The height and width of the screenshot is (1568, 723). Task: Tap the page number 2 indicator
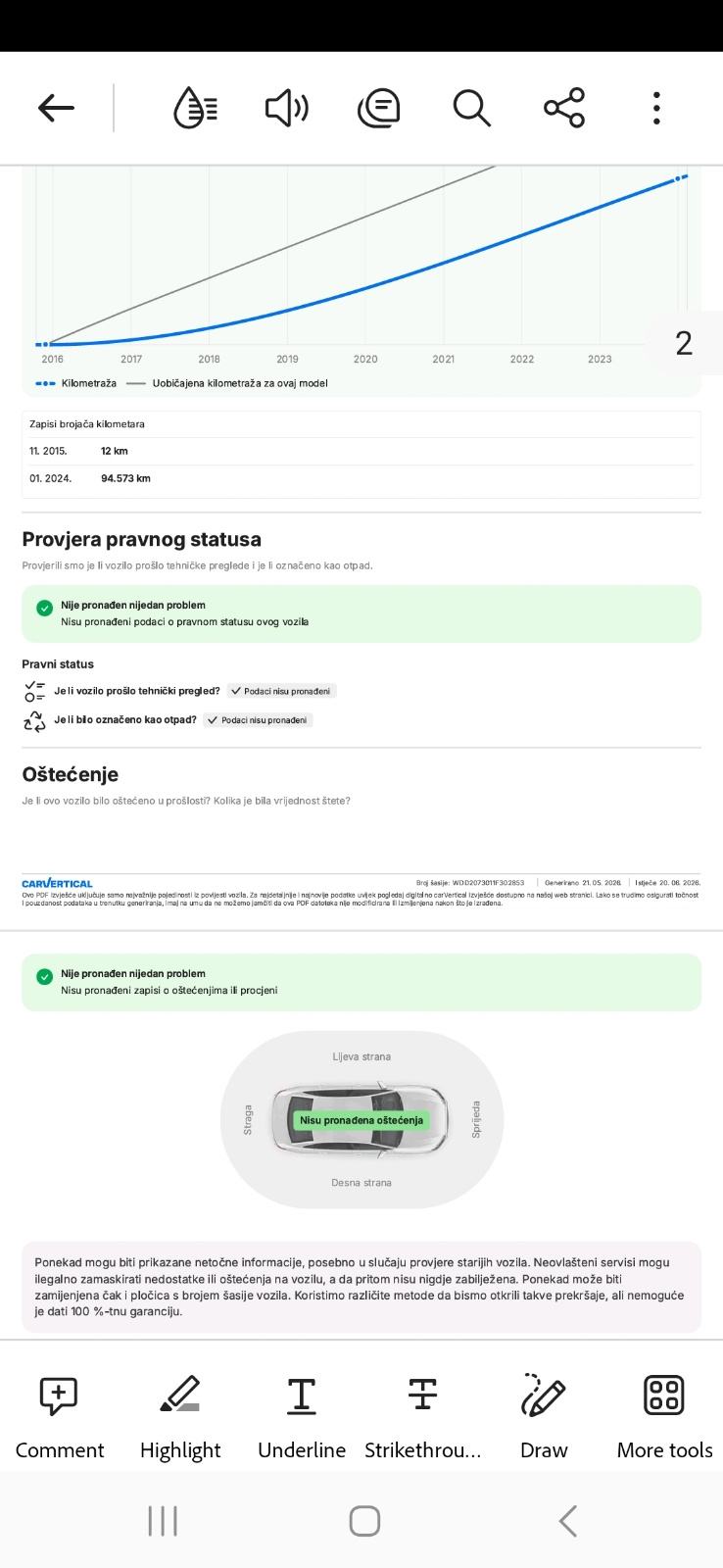point(684,343)
